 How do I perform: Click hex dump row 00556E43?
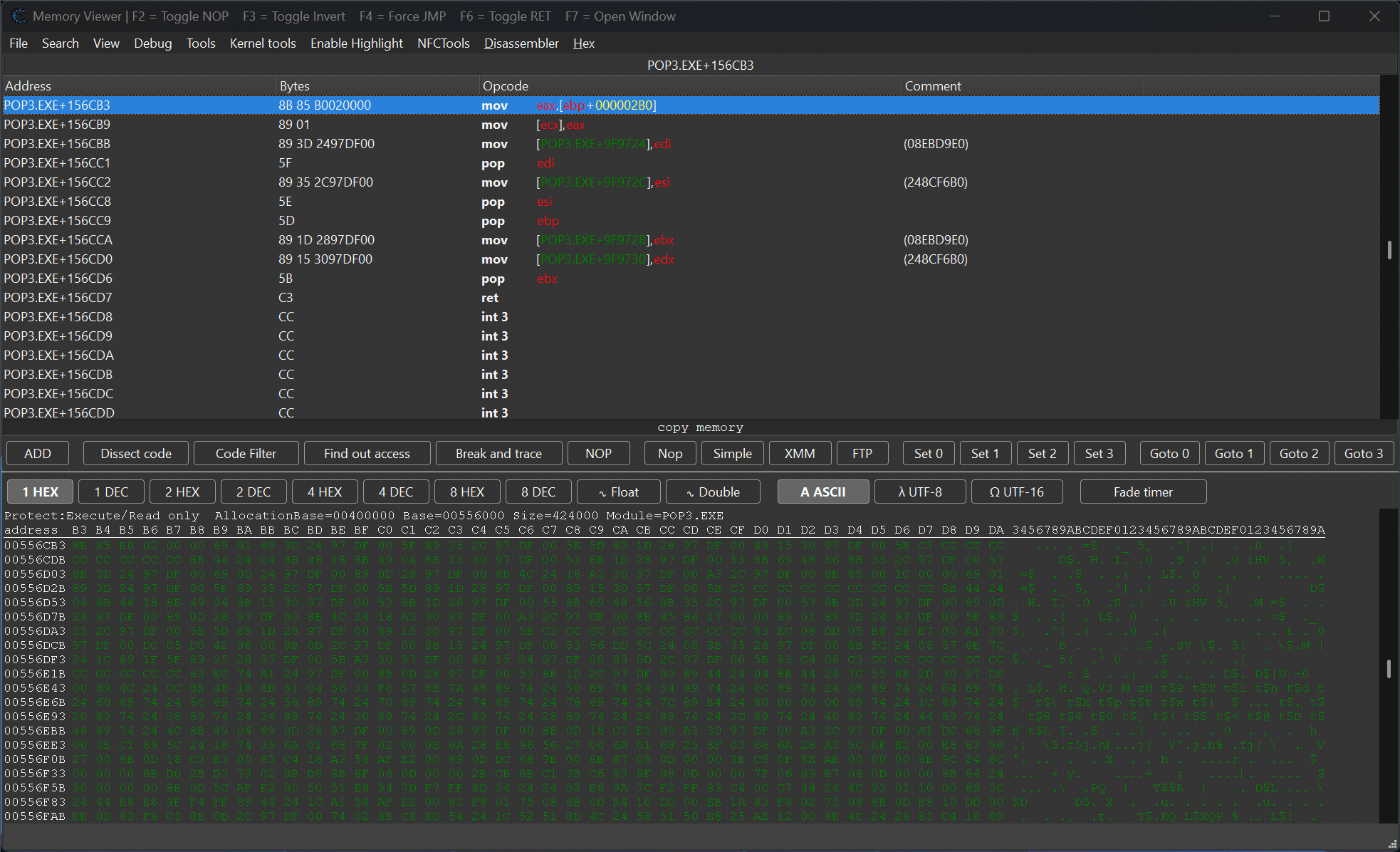(664, 687)
